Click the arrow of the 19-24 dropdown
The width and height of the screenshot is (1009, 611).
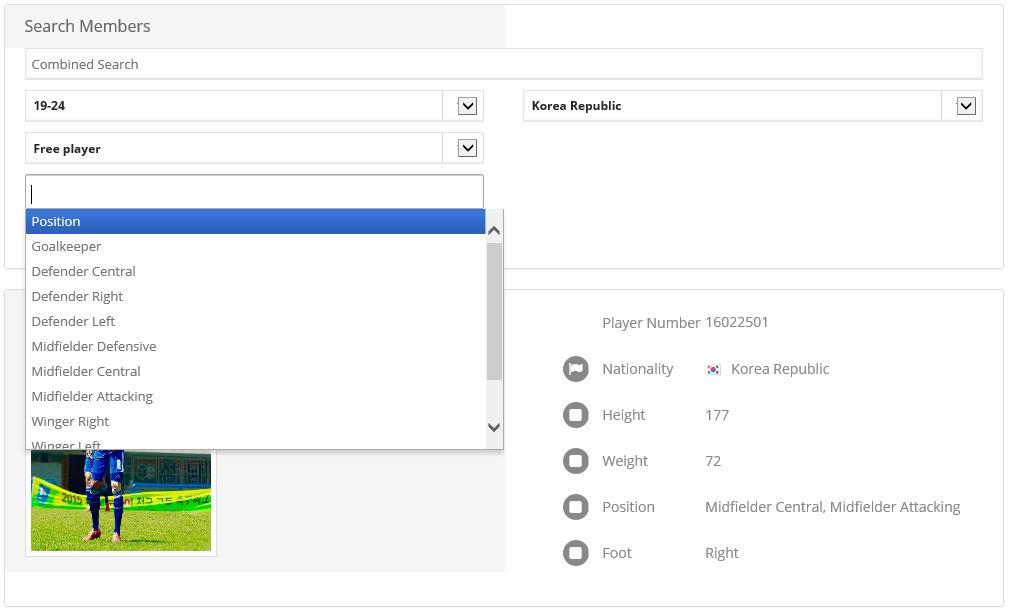[x=467, y=105]
